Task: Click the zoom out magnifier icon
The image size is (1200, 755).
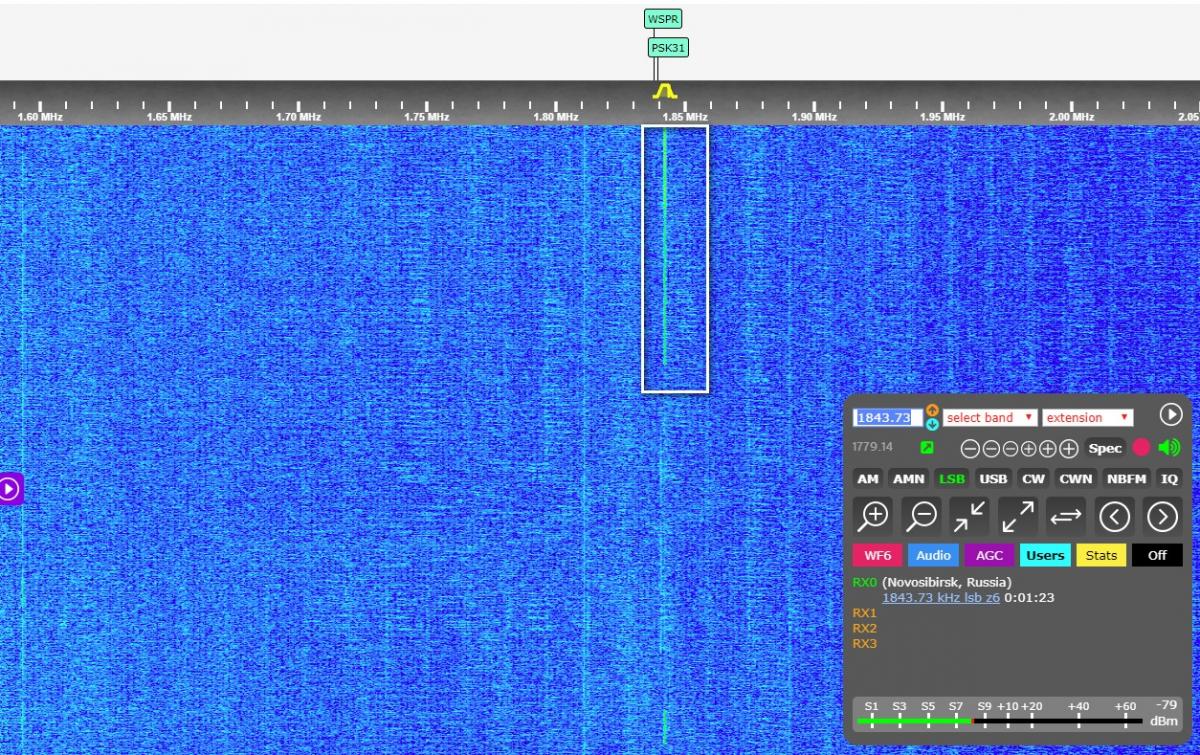Action: click(922, 516)
